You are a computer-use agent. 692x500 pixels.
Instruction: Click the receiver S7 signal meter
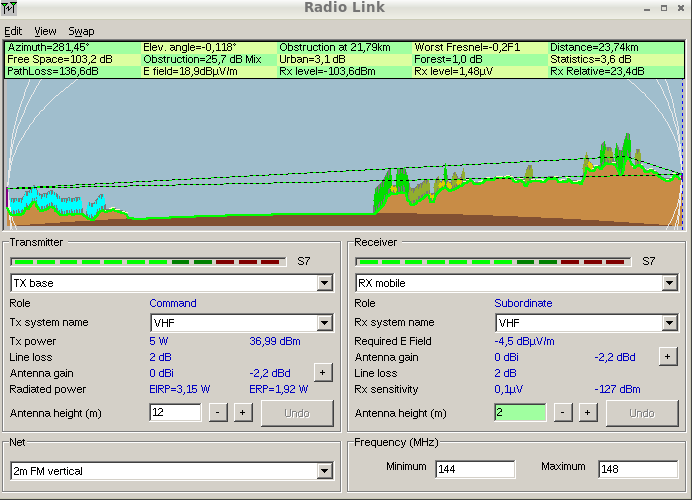[493, 262]
